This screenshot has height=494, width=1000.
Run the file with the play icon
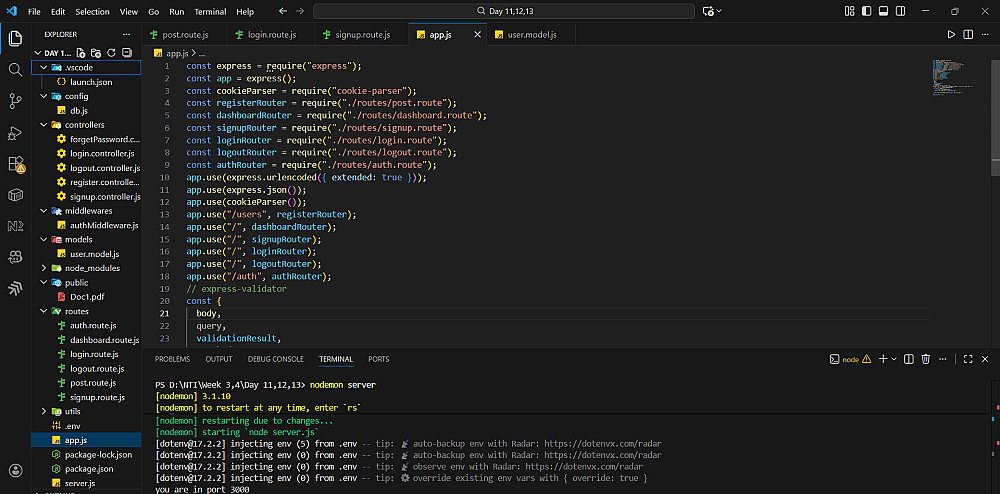(x=951, y=35)
